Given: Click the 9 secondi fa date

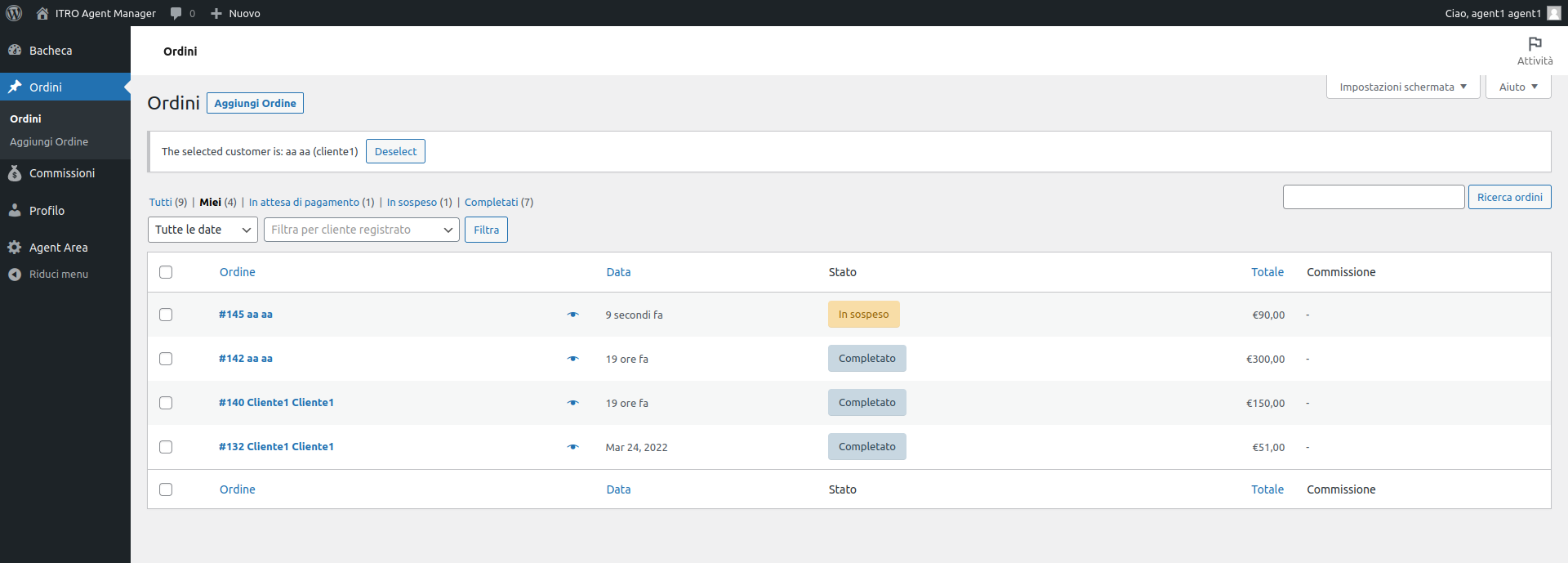Looking at the screenshot, I should click(x=634, y=315).
